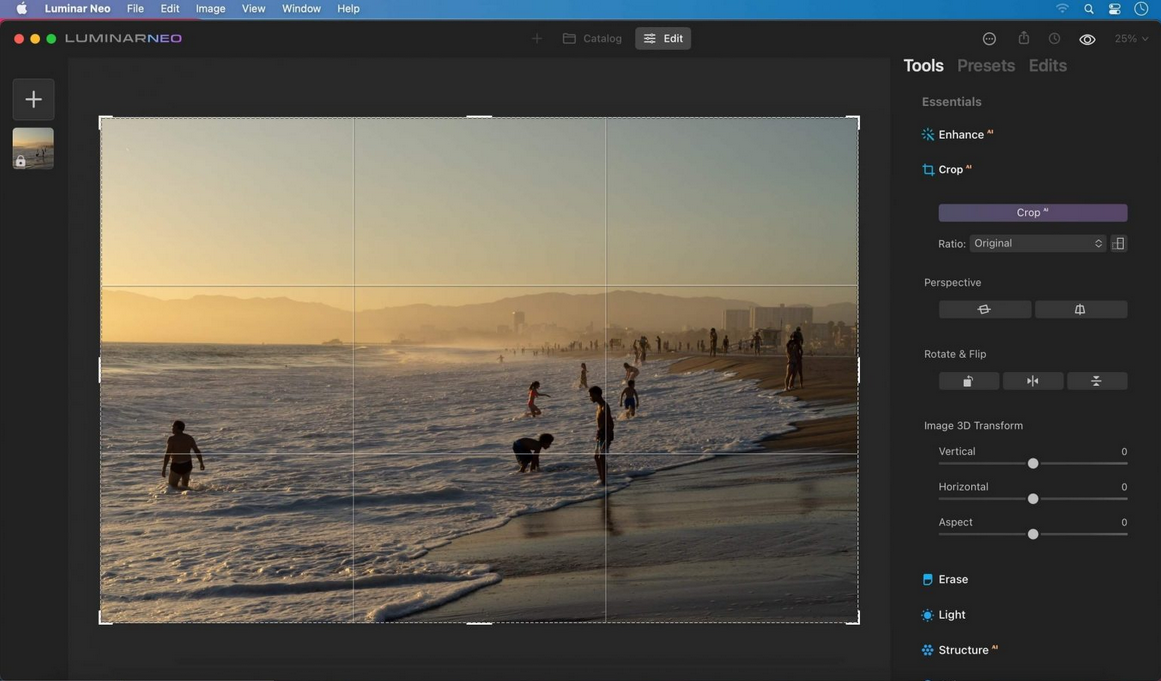
Task: Switch to the Presets tab
Action: [x=986, y=66]
